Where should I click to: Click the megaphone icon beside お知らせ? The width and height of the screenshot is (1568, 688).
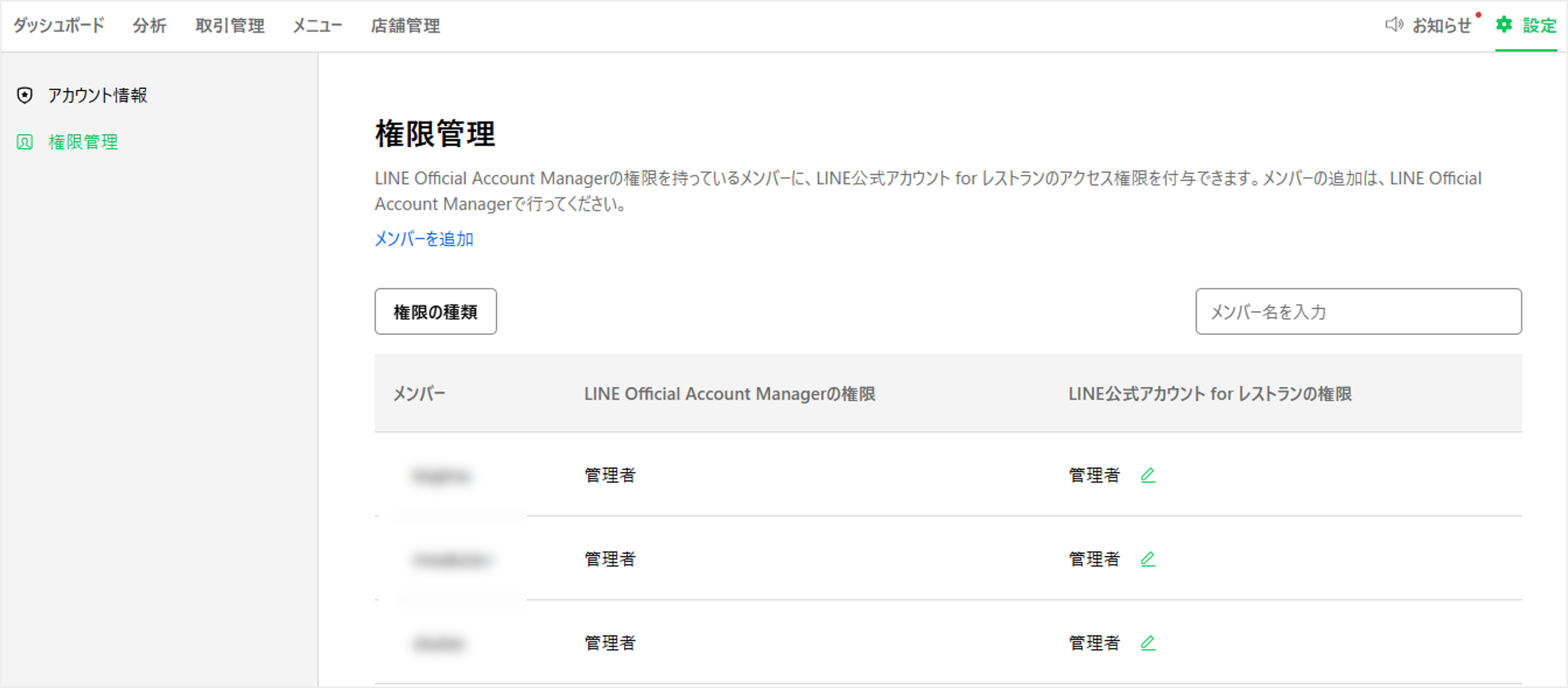click(x=1393, y=24)
